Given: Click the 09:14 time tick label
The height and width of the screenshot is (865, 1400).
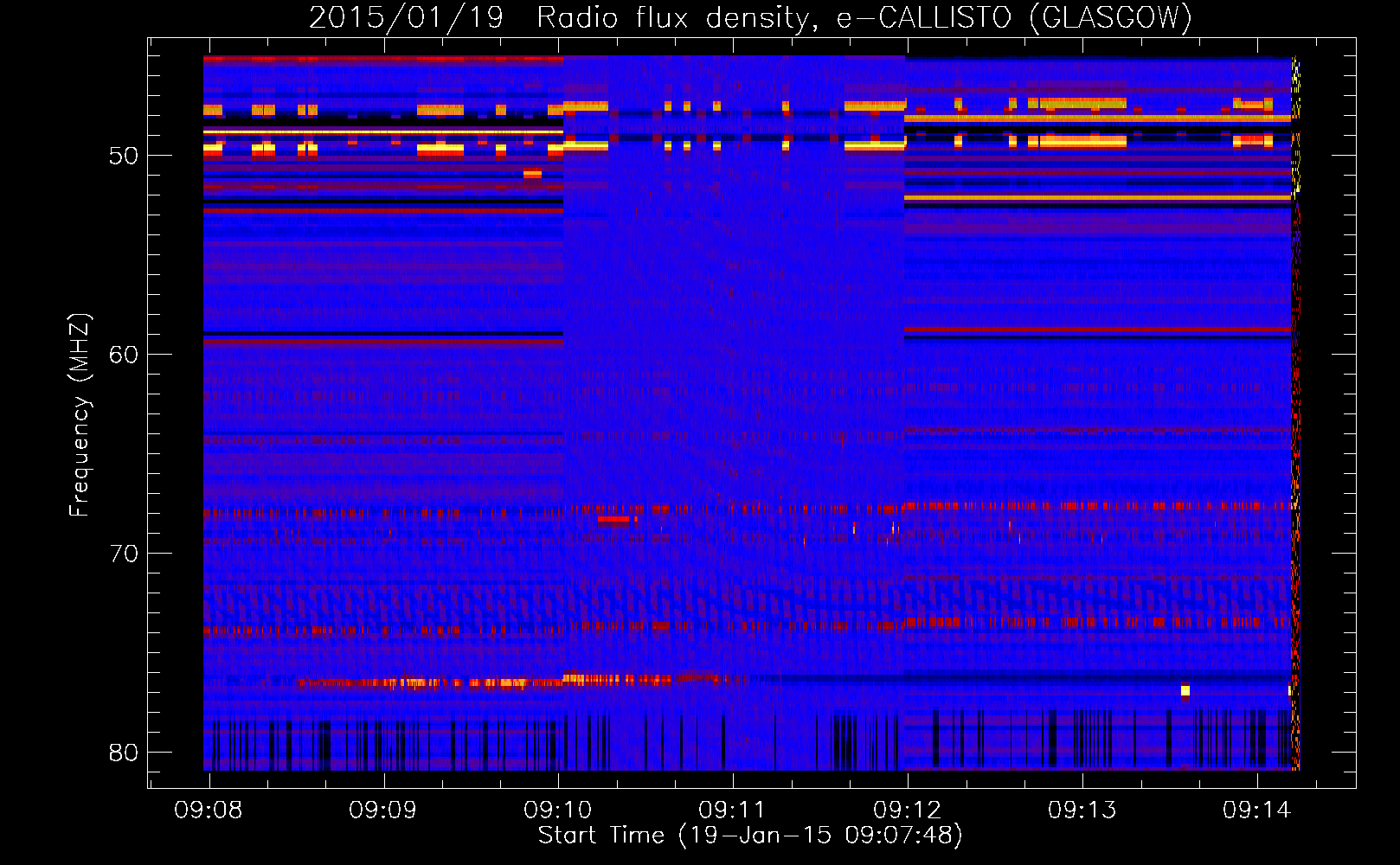Looking at the screenshot, I should (x=1257, y=810).
